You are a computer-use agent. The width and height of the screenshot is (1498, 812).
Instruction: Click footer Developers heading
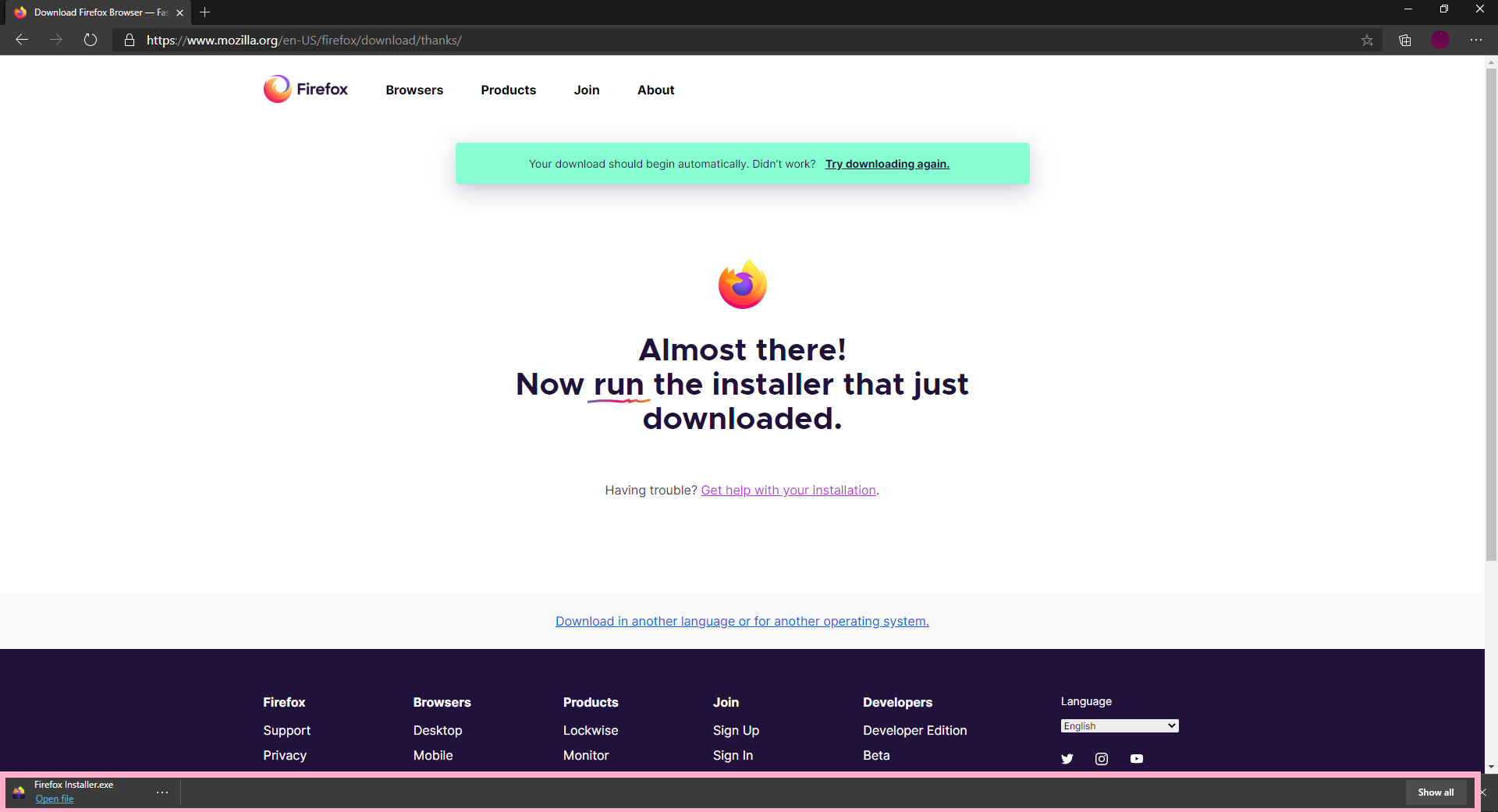(x=897, y=702)
